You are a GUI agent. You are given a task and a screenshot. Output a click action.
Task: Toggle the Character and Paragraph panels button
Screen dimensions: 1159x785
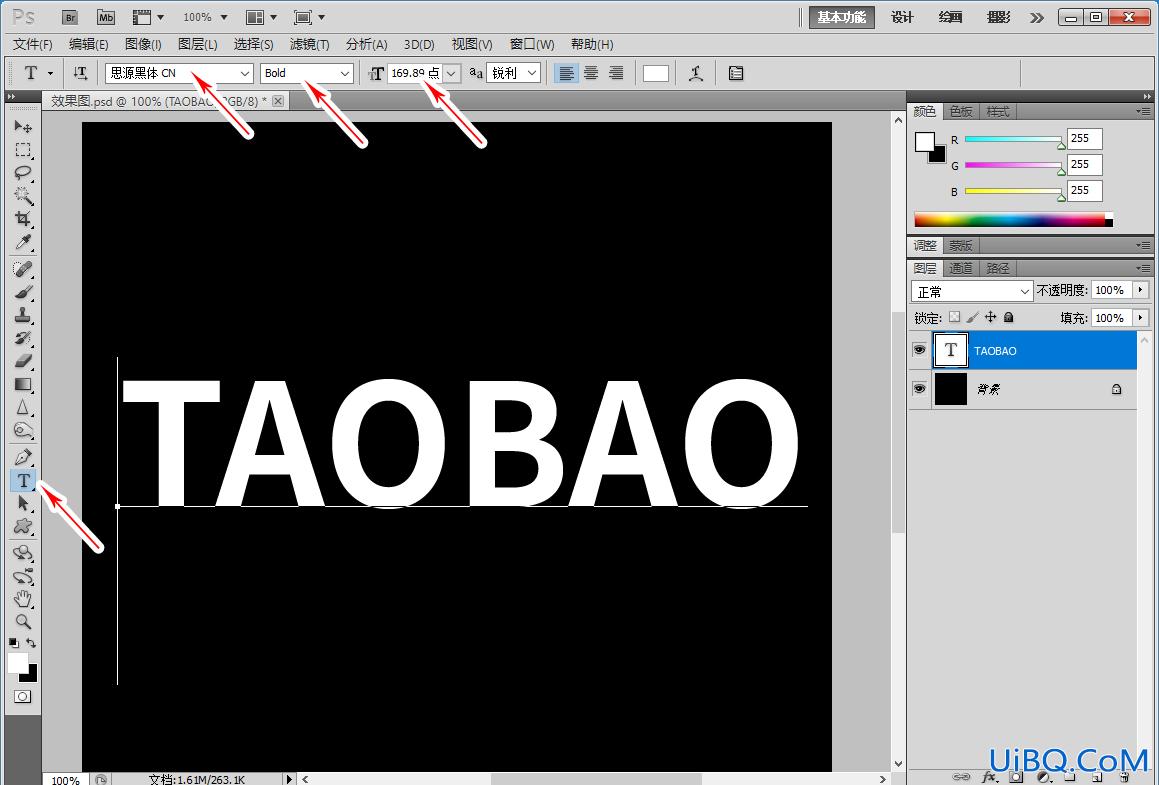tap(735, 73)
